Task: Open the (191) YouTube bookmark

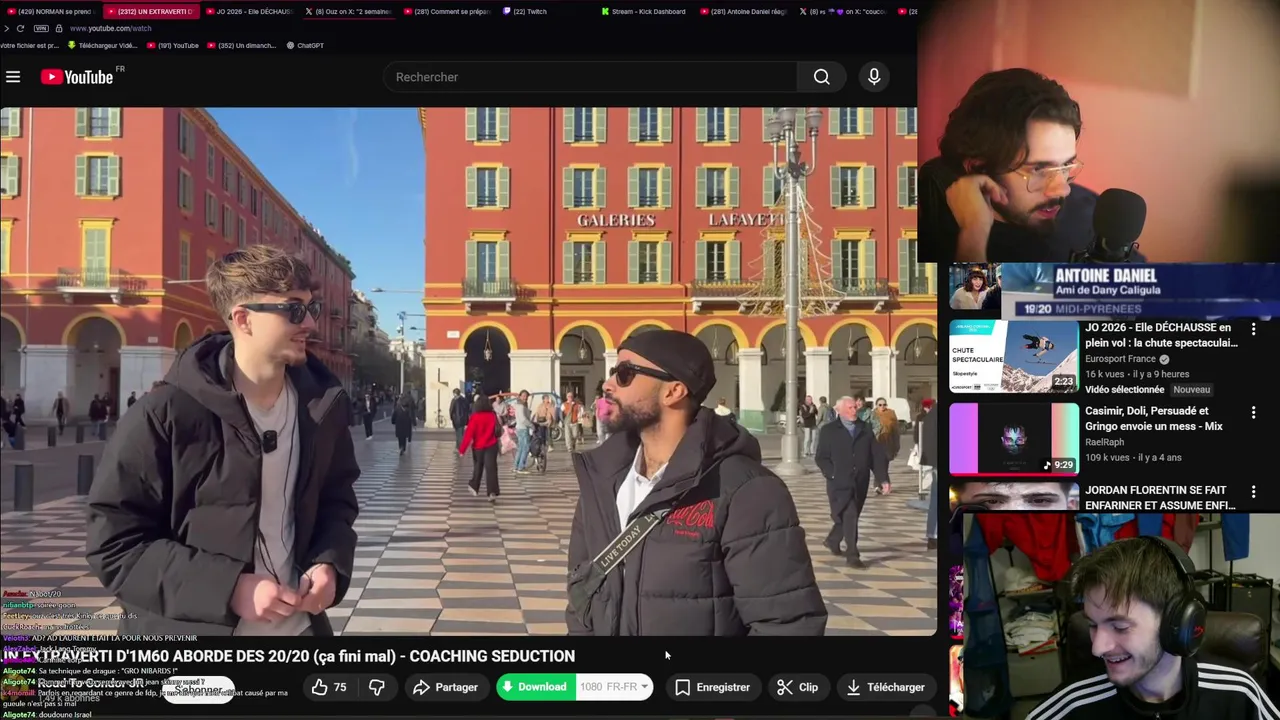Action: click(x=172, y=45)
